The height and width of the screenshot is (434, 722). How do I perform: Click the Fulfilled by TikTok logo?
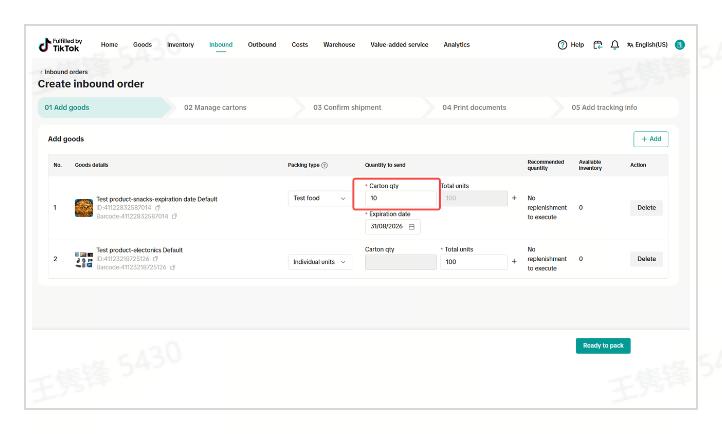tap(60, 45)
